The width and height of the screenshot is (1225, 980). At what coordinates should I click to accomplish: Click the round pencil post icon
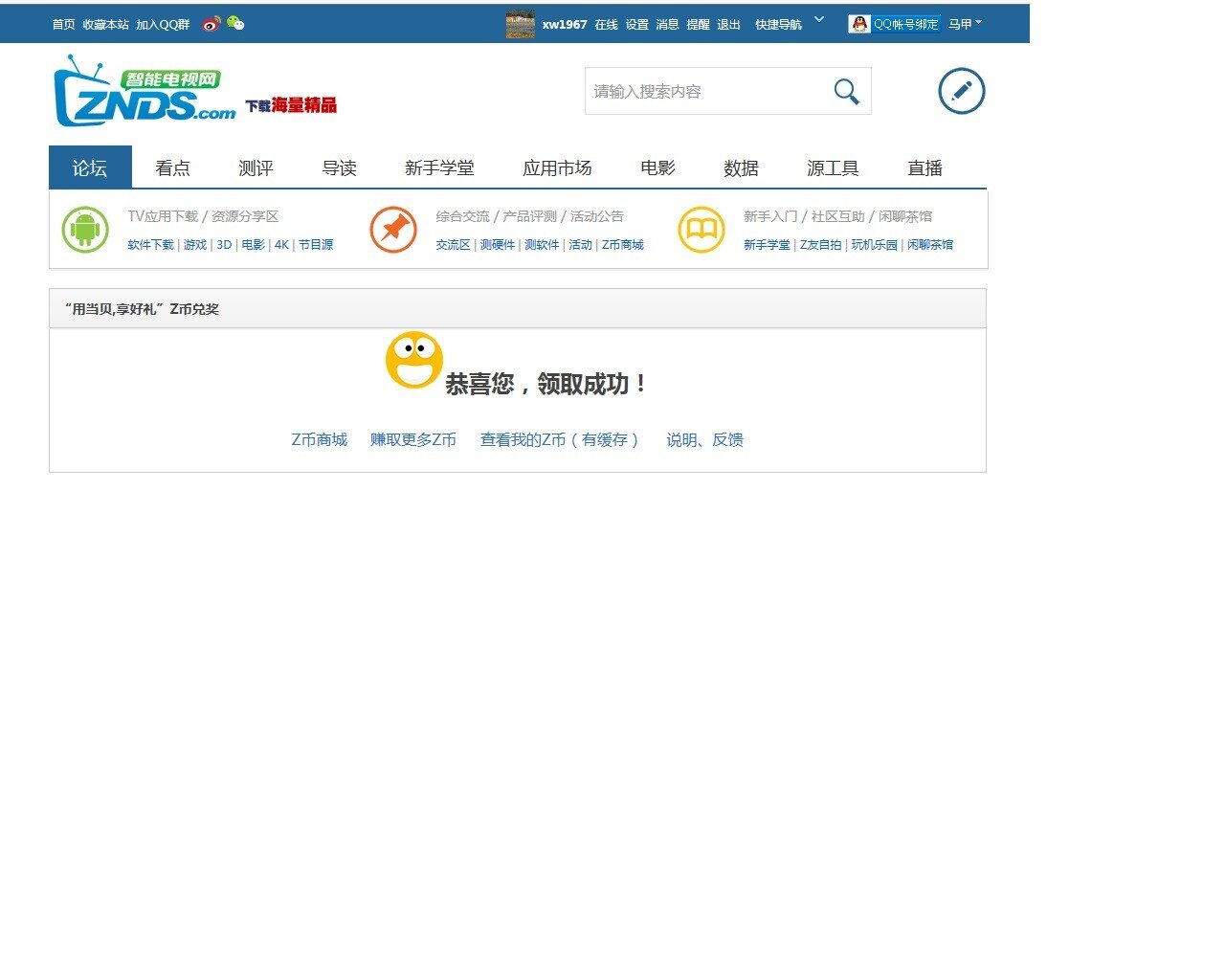coord(962,91)
